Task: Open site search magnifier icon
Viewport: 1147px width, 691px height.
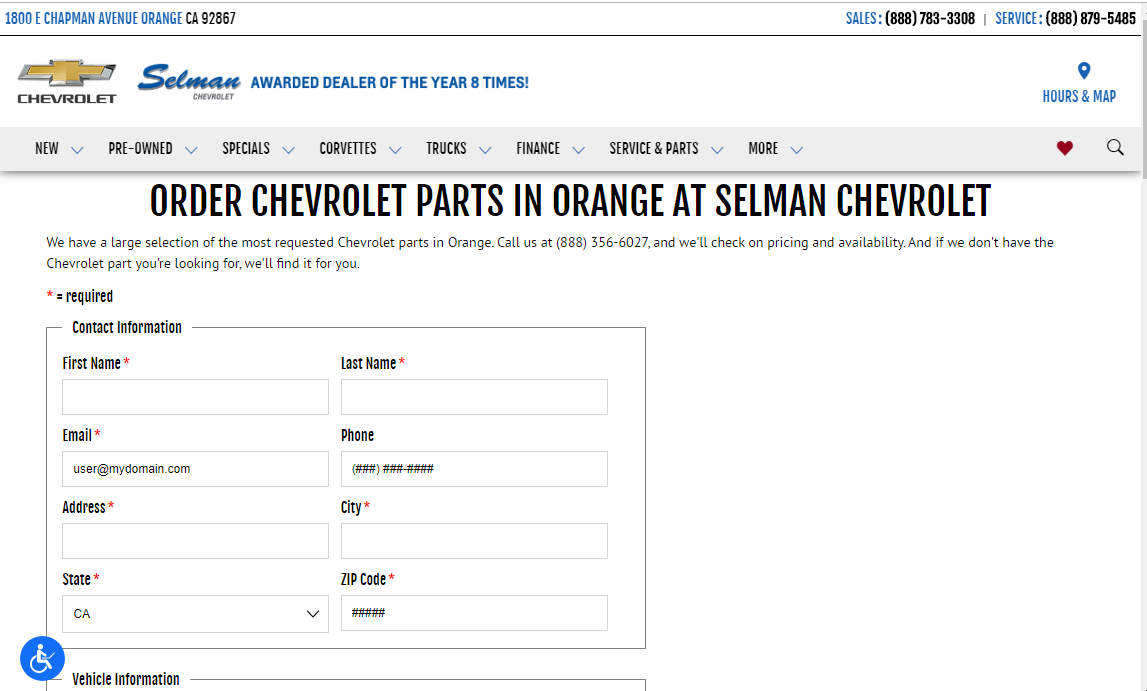Action: tap(1115, 148)
